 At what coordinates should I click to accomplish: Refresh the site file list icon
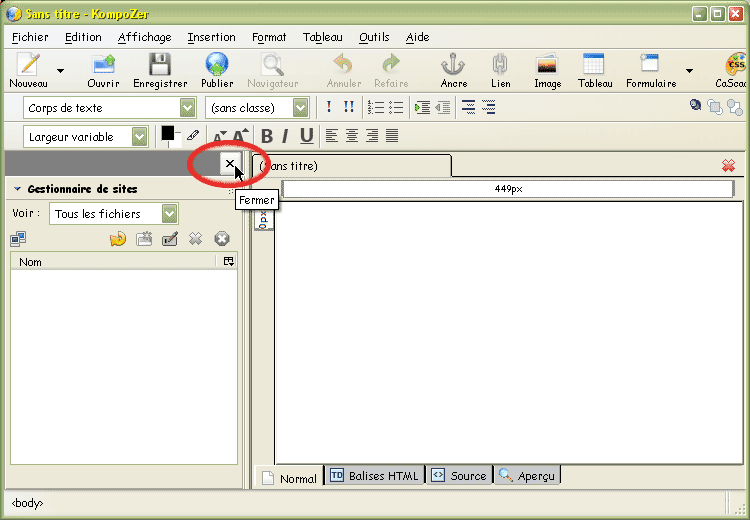point(118,238)
